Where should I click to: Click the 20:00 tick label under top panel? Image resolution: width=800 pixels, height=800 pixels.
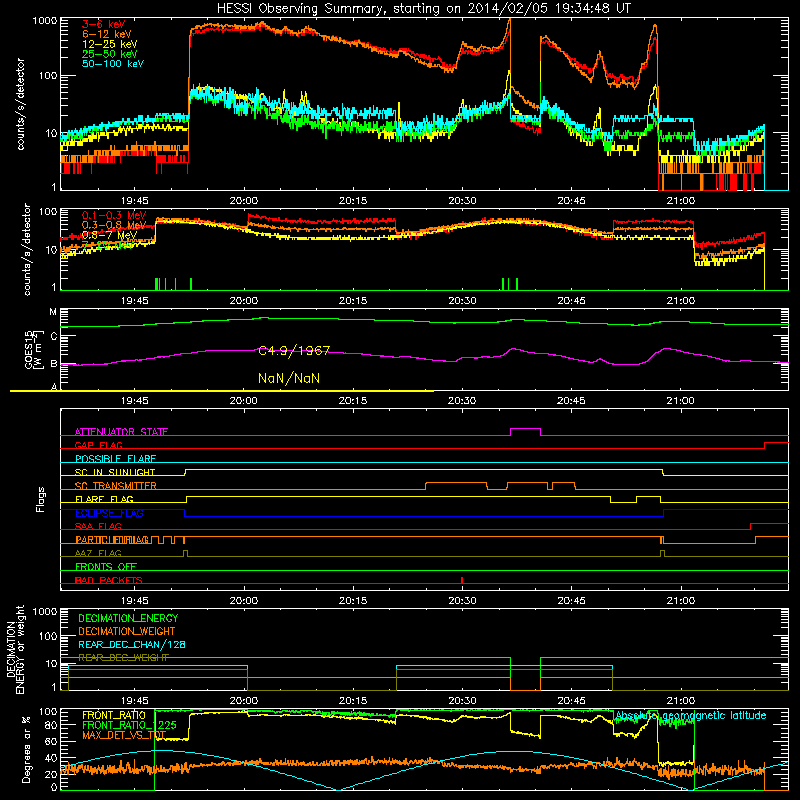pos(243,201)
